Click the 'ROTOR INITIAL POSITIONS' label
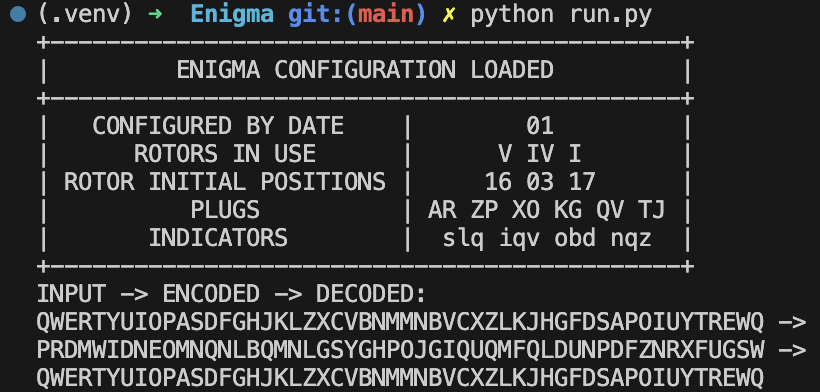Image resolution: width=820 pixels, height=392 pixels. point(225,182)
